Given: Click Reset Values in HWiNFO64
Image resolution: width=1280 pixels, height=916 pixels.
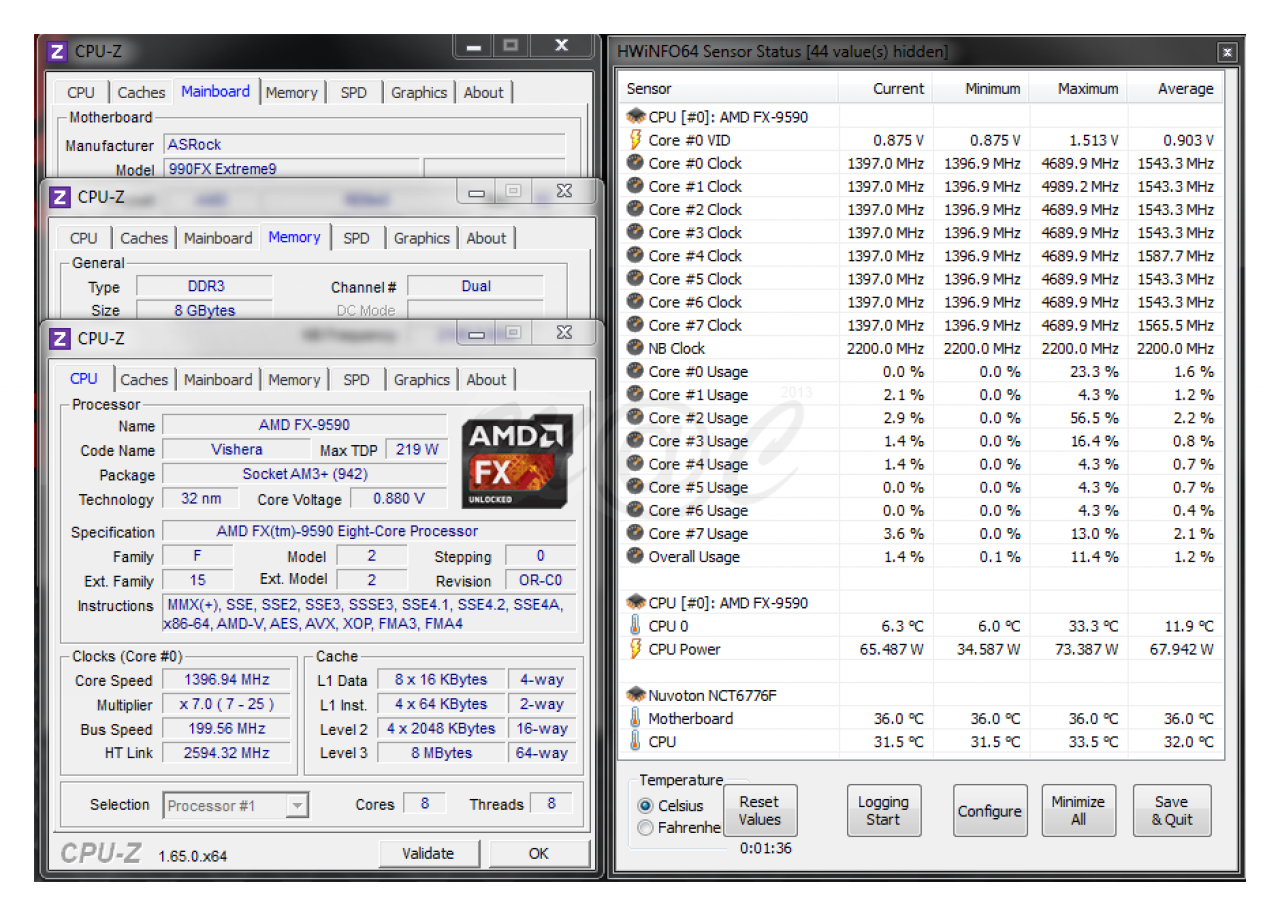Looking at the screenshot, I should tap(759, 811).
